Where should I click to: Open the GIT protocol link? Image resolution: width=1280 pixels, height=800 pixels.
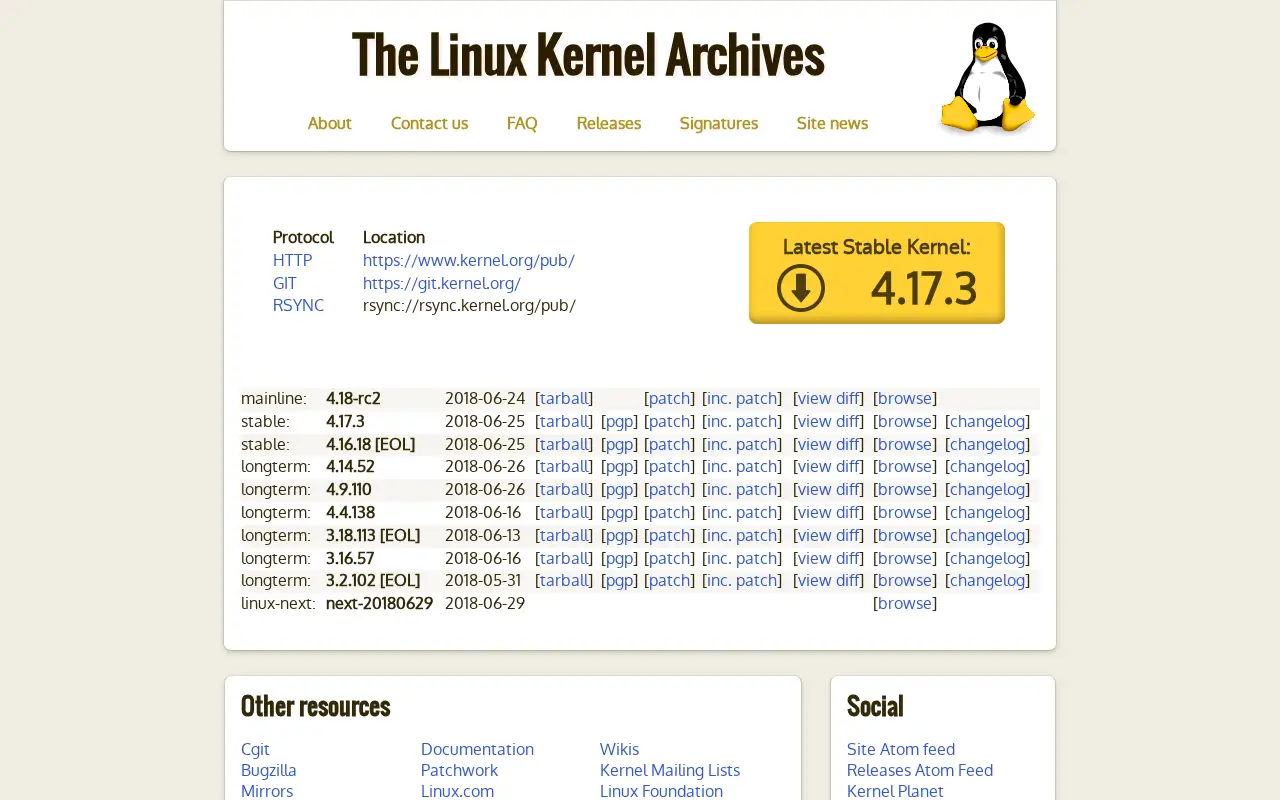click(x=285, y=283)
